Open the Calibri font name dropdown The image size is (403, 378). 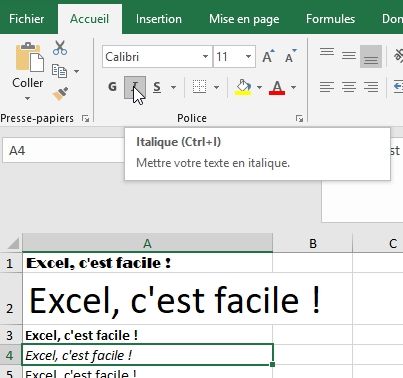[205, 56]
